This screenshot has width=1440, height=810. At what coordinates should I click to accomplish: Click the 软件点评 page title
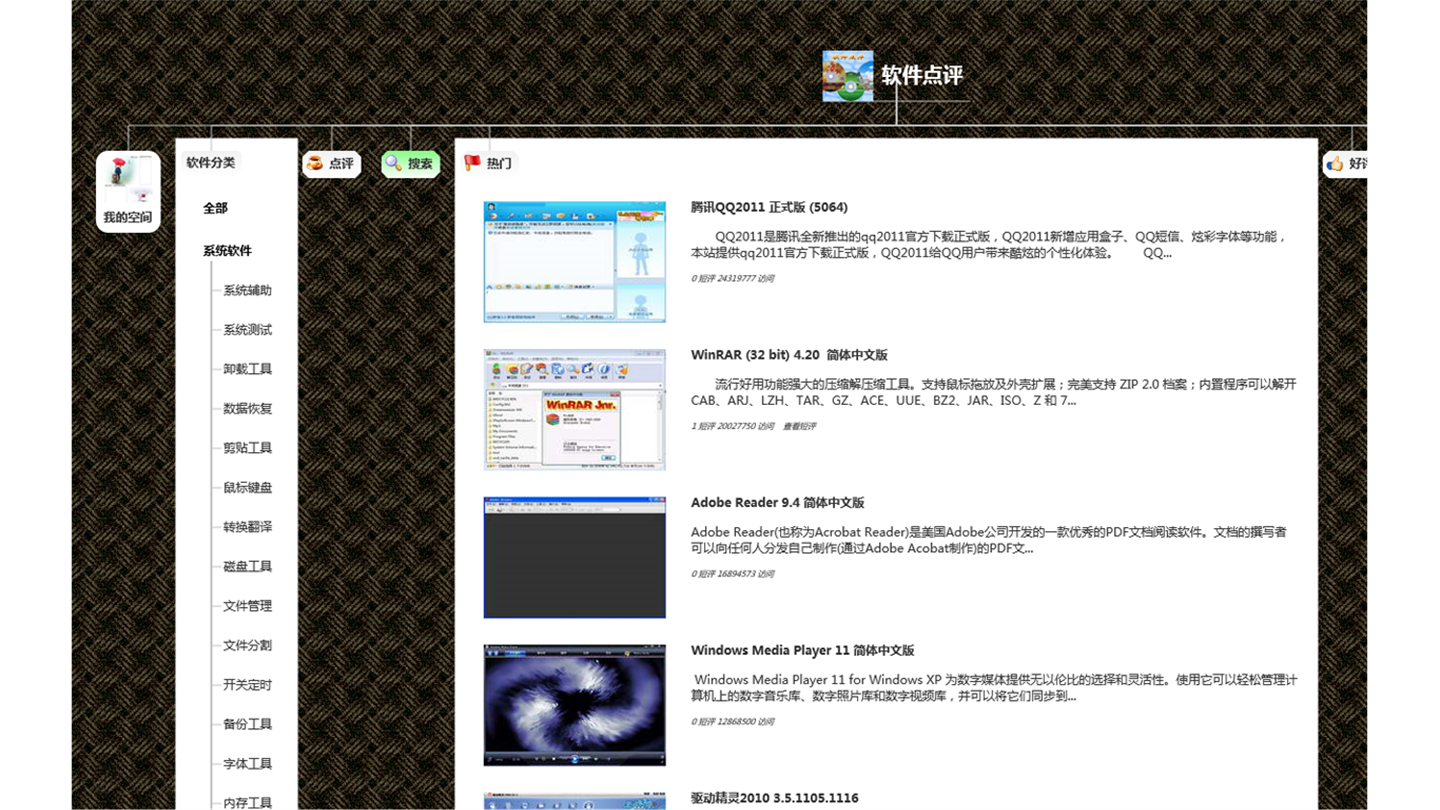pyautogui.click(x=922, y=76)
